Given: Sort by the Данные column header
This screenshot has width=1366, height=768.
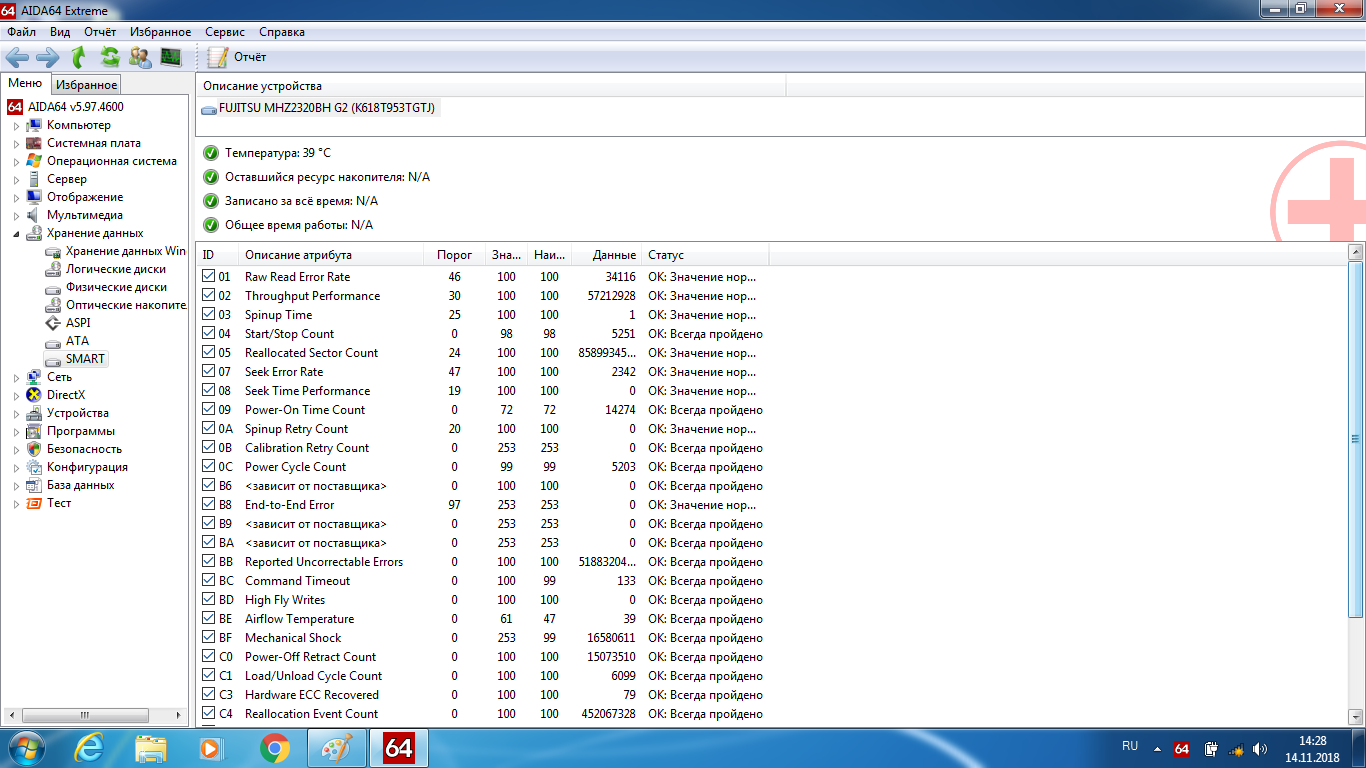Looking at the screenshot, I should (x=607, y=255).
